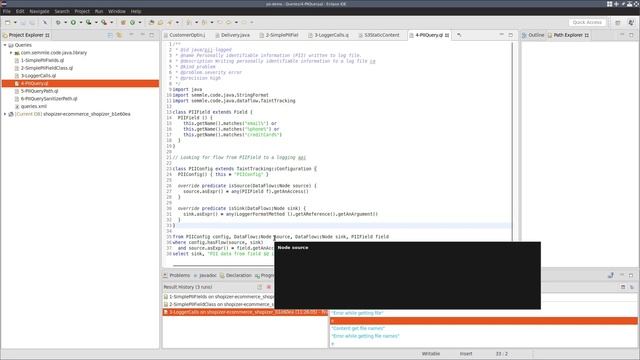Screen dimensions: 640x360
Task: Click the Open Perspective icon
Action: (x=618, y=22)
